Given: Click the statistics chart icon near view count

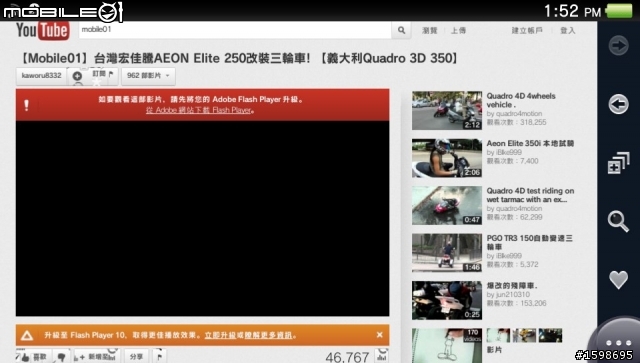Looking at the screenshot, I should click(382, 356).
